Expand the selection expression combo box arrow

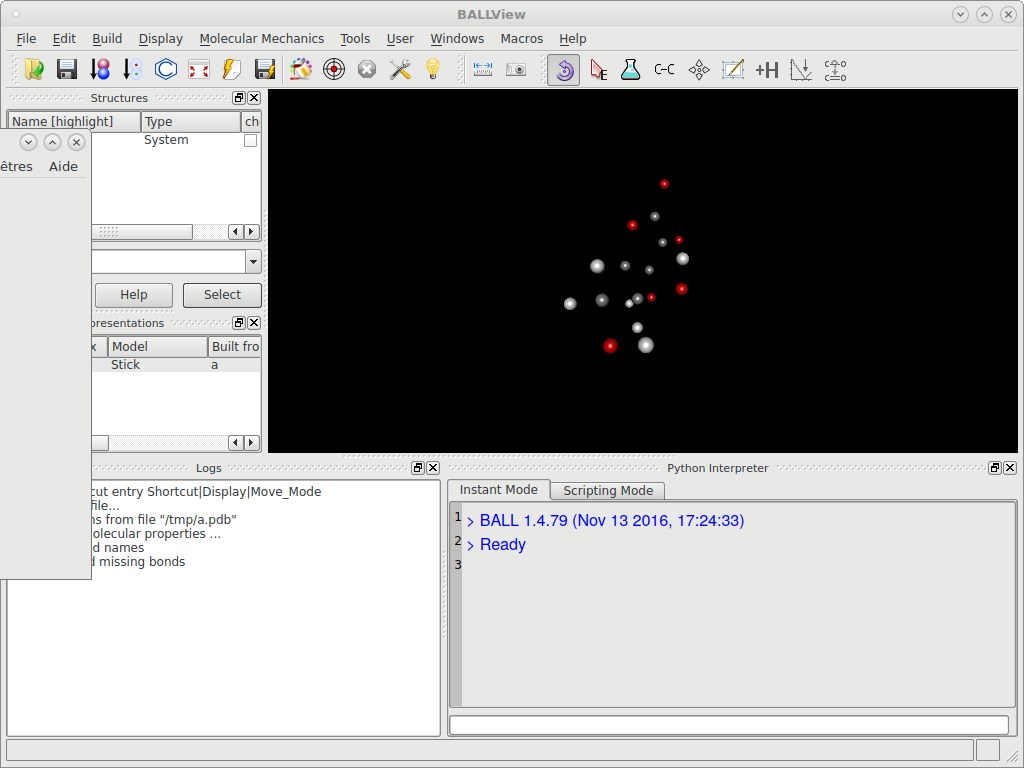coord(253,262)
